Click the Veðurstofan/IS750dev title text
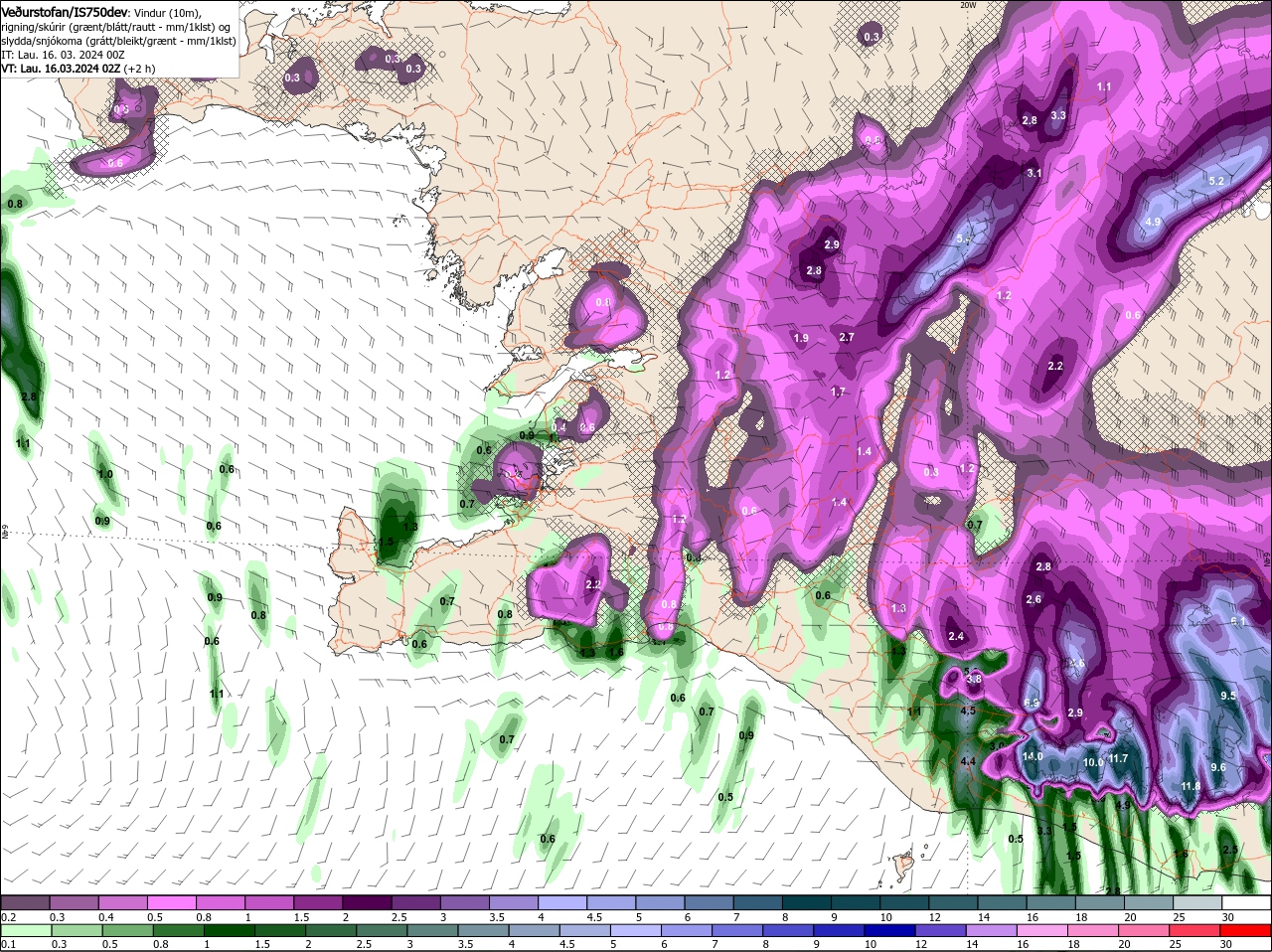 (65, 11)
